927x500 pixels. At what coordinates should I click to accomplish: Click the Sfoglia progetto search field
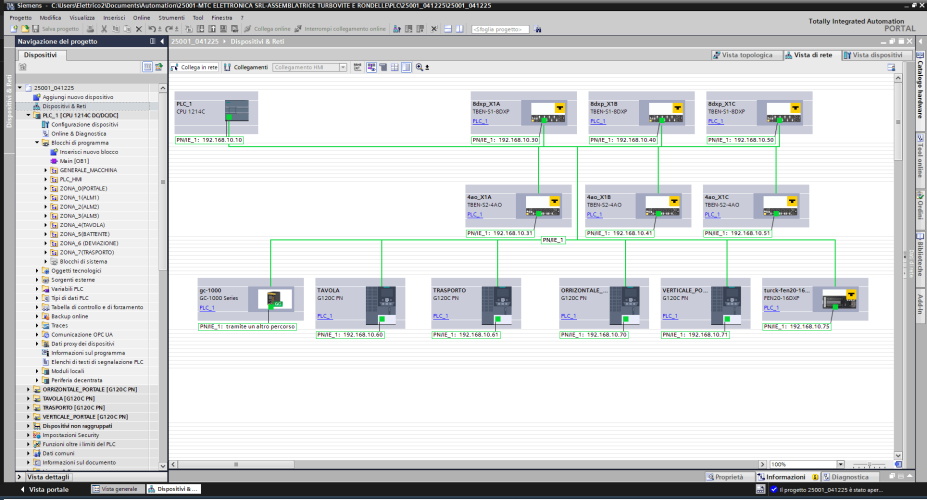pyautogui.click(x=500, y=29)
